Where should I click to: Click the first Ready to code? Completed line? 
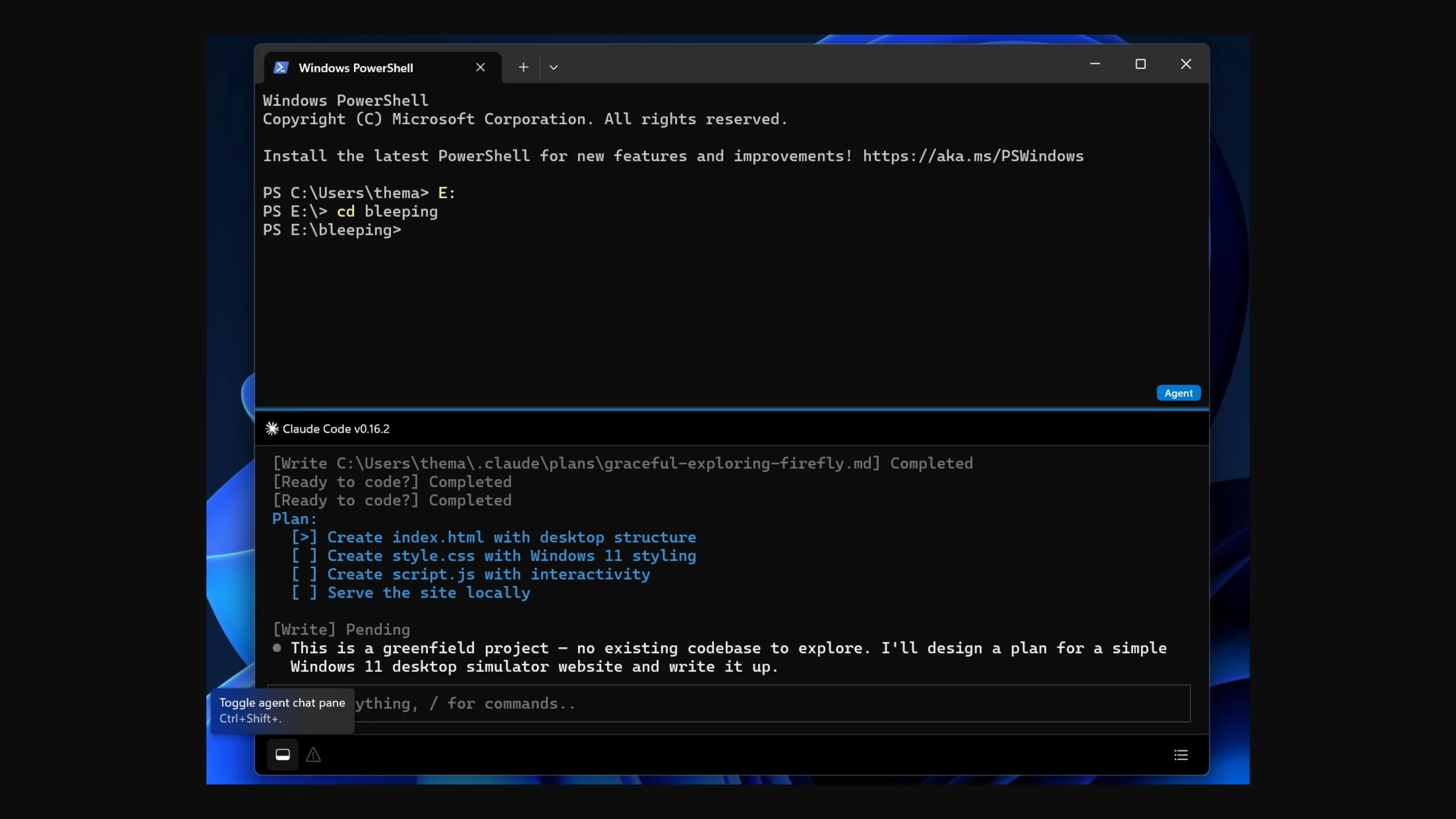(392, 482)
